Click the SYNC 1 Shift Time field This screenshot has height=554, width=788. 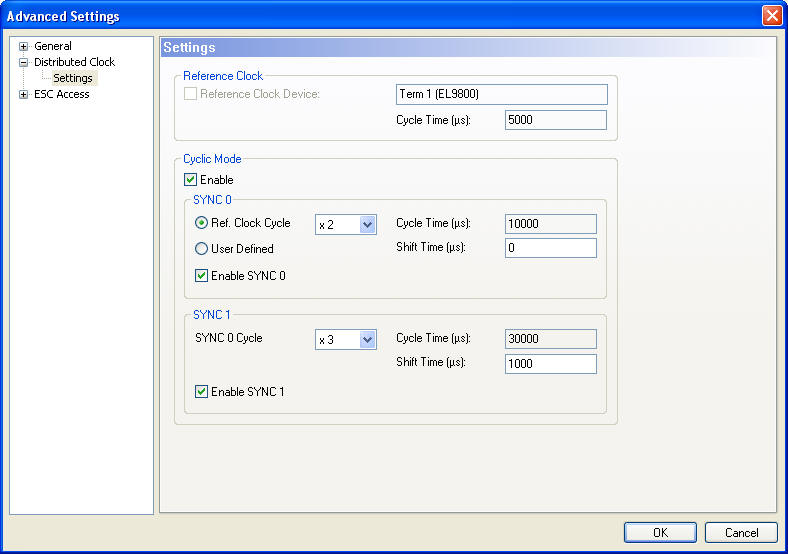pyautogui.click(x=550, y=363)
